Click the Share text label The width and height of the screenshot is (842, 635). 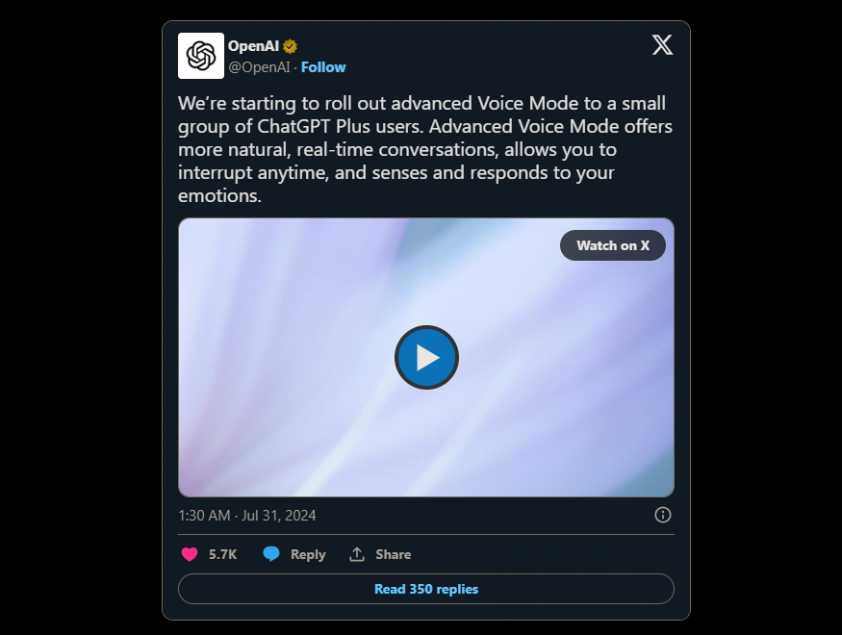(x=393, y=554)
